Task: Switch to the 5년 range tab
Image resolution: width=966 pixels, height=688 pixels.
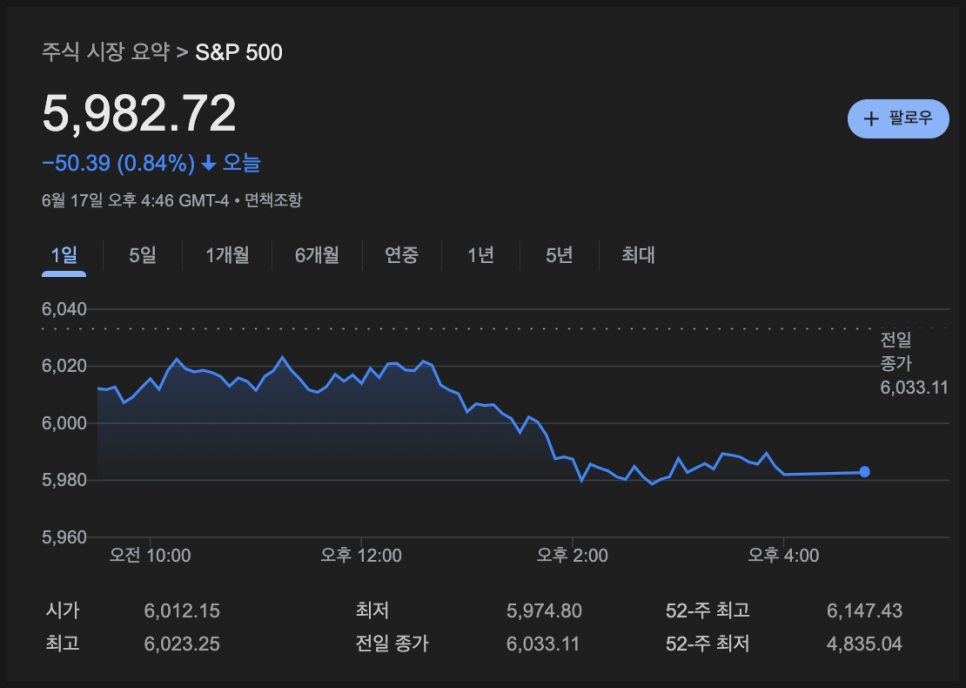Action: pyautogui.click(x=559, y=255)
